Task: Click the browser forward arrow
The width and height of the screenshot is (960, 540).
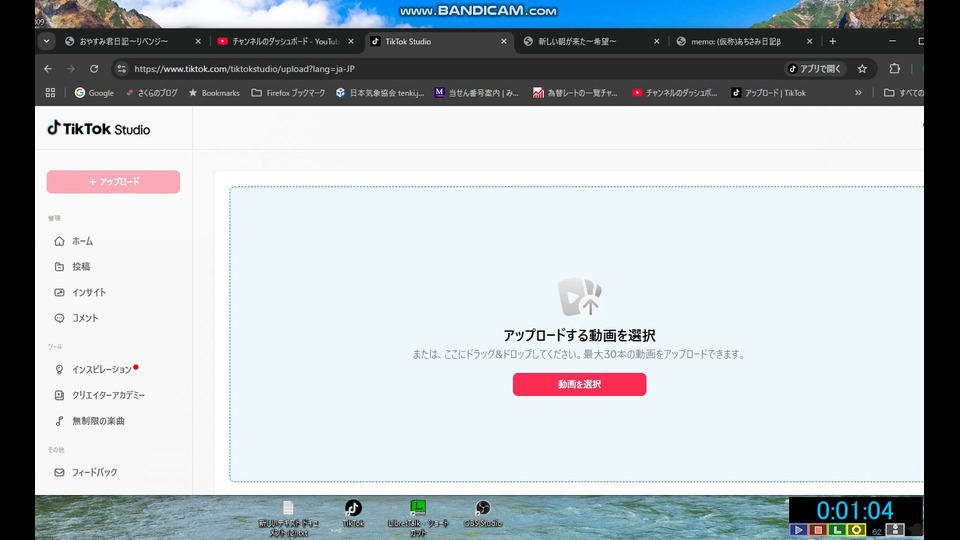Action: pos(71,69)
